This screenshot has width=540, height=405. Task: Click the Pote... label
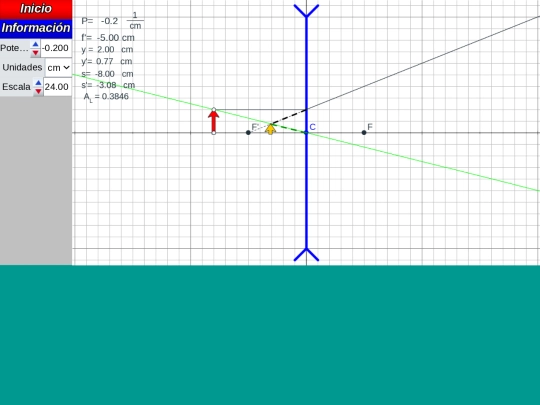14,48
